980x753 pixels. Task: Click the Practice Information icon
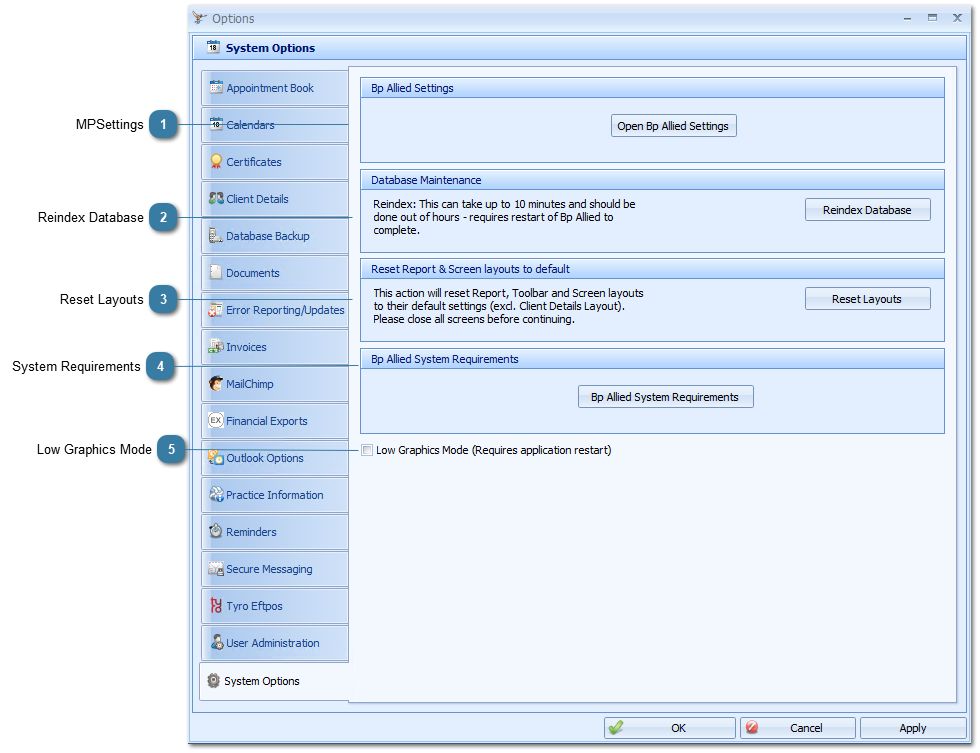pos(216,494)
